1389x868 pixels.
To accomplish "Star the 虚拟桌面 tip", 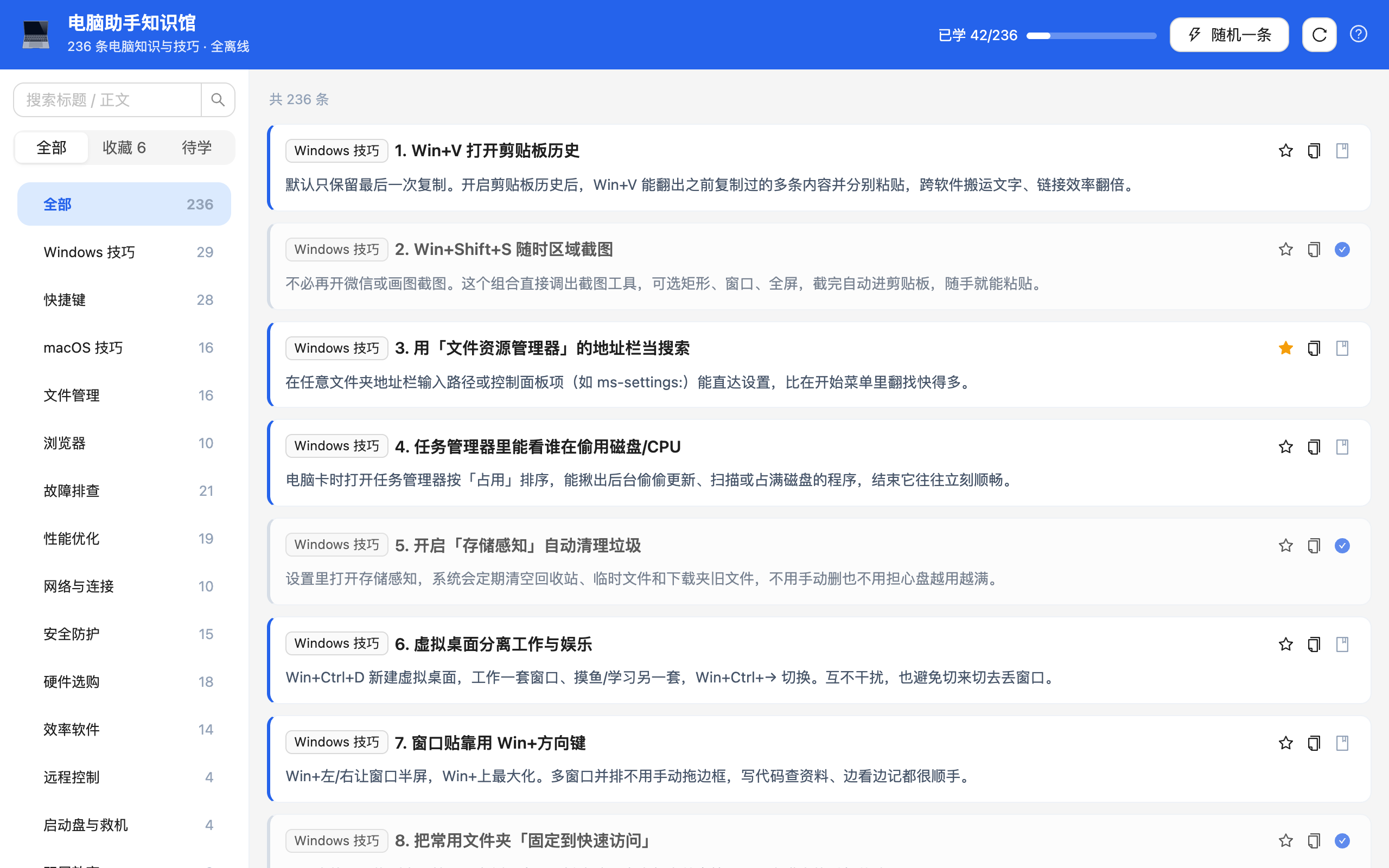I will pos(1286,644).
